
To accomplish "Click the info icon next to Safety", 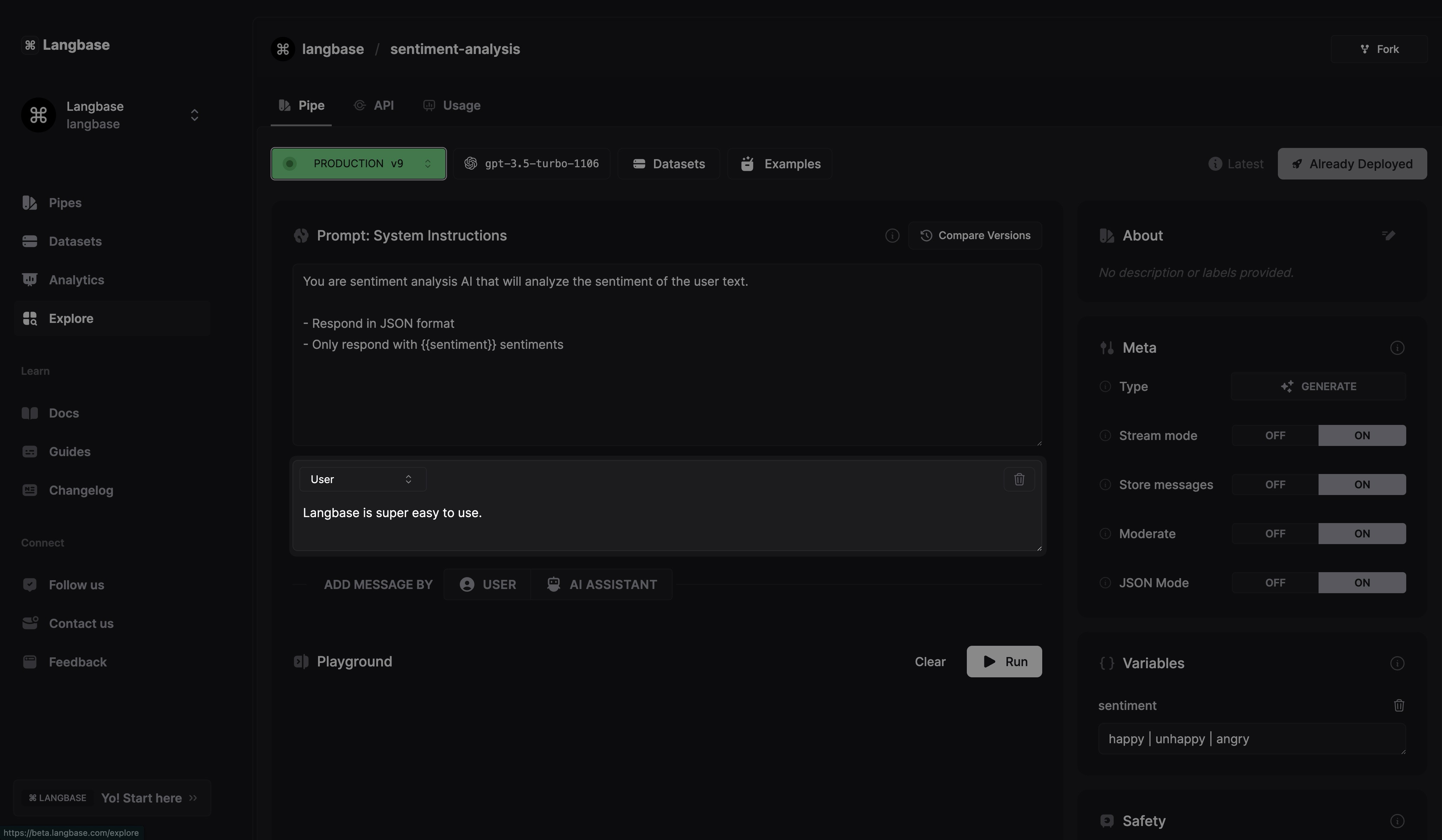I will (1397, 821).
